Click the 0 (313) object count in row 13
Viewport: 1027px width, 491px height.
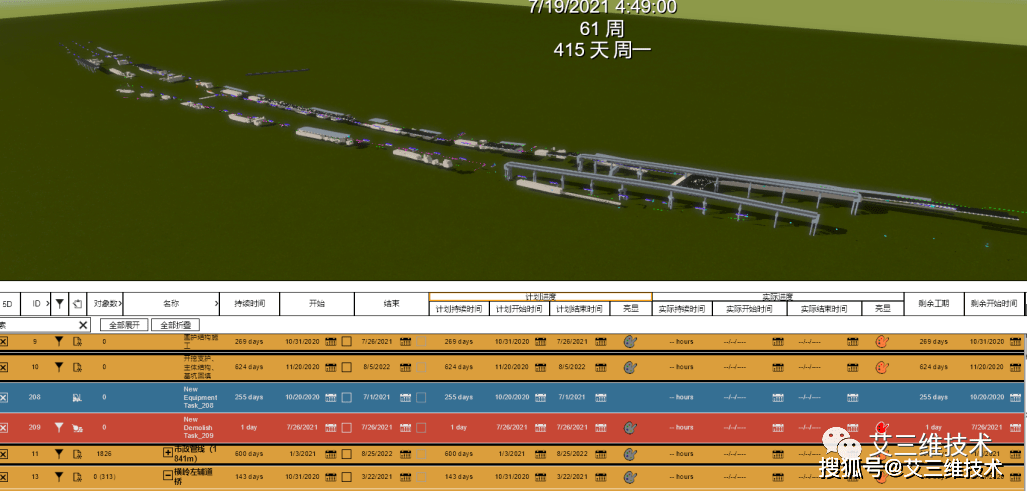point(104,477)
